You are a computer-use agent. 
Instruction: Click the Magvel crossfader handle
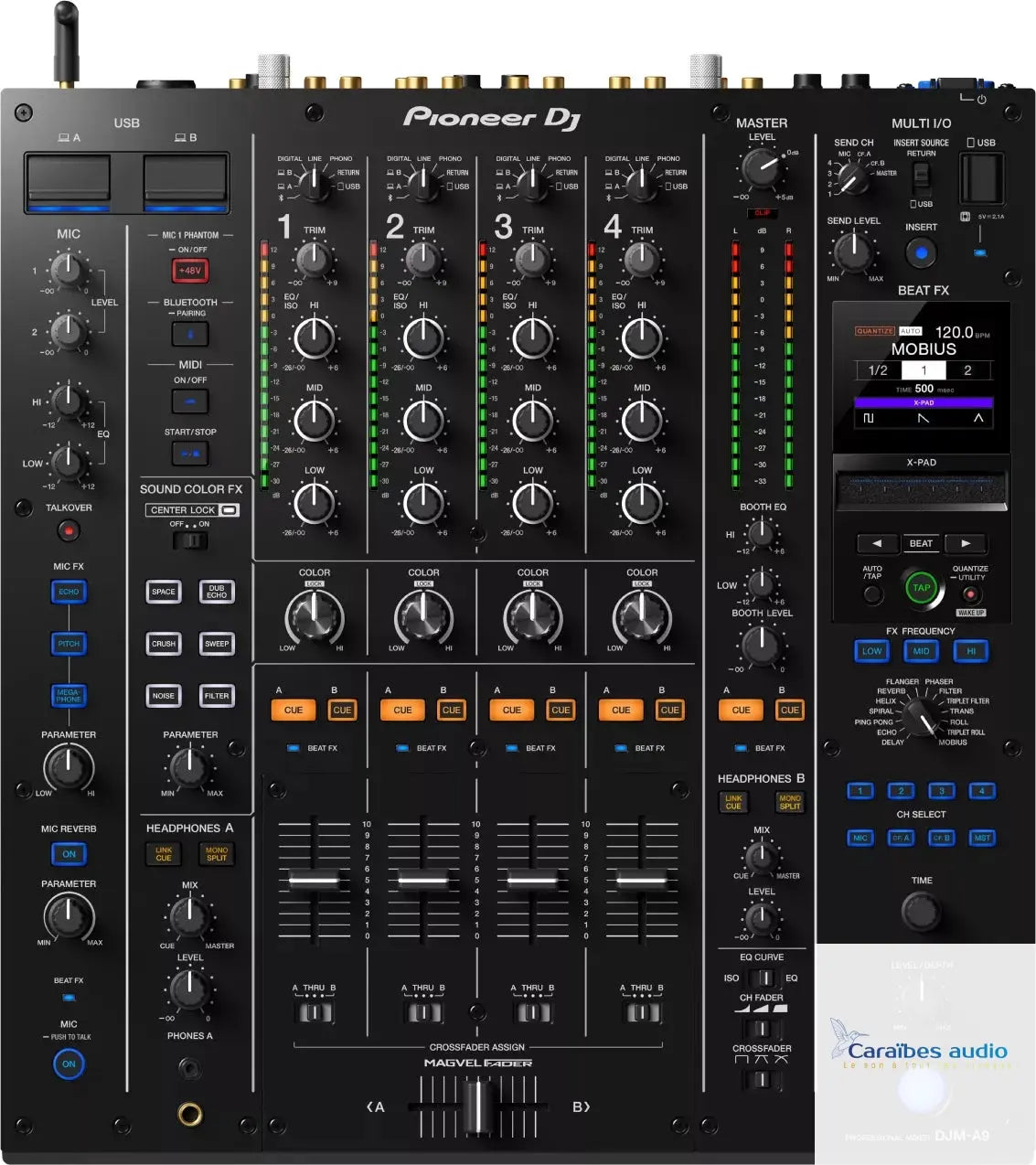click(x=476, y=1107)
